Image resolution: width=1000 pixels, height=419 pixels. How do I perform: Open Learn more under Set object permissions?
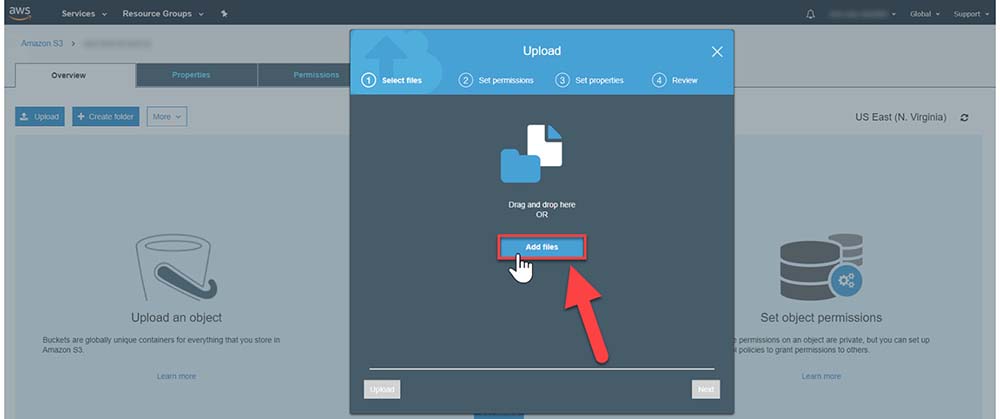click(x=821, y=376)
